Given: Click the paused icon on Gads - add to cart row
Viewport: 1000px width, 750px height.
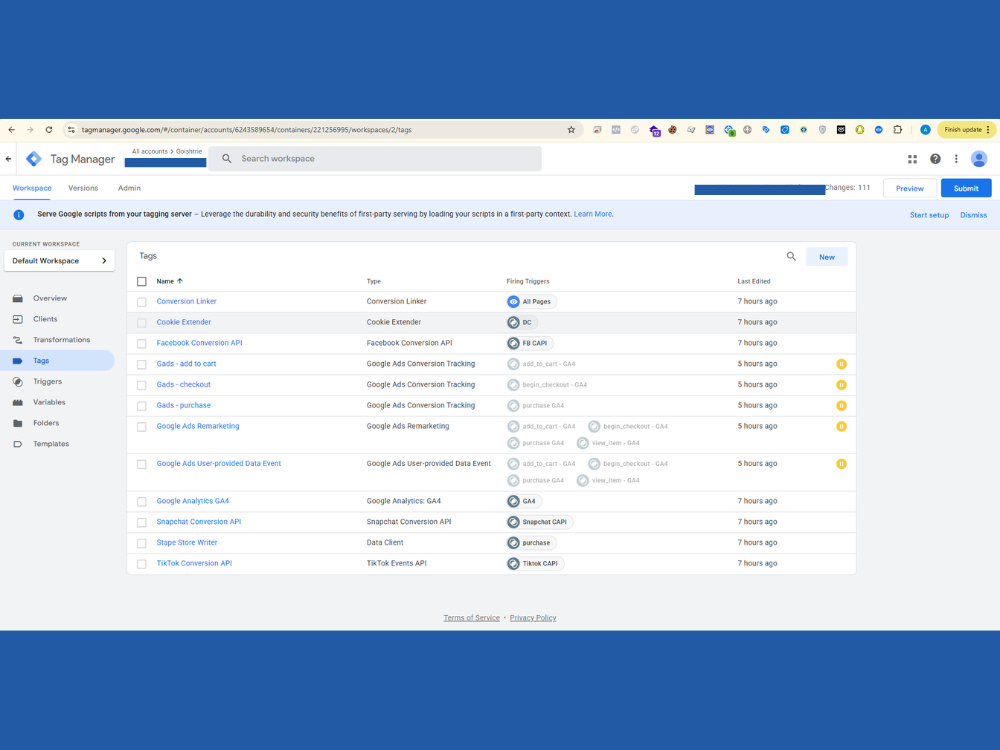Looking at the screenshot, I should (841, 364).
